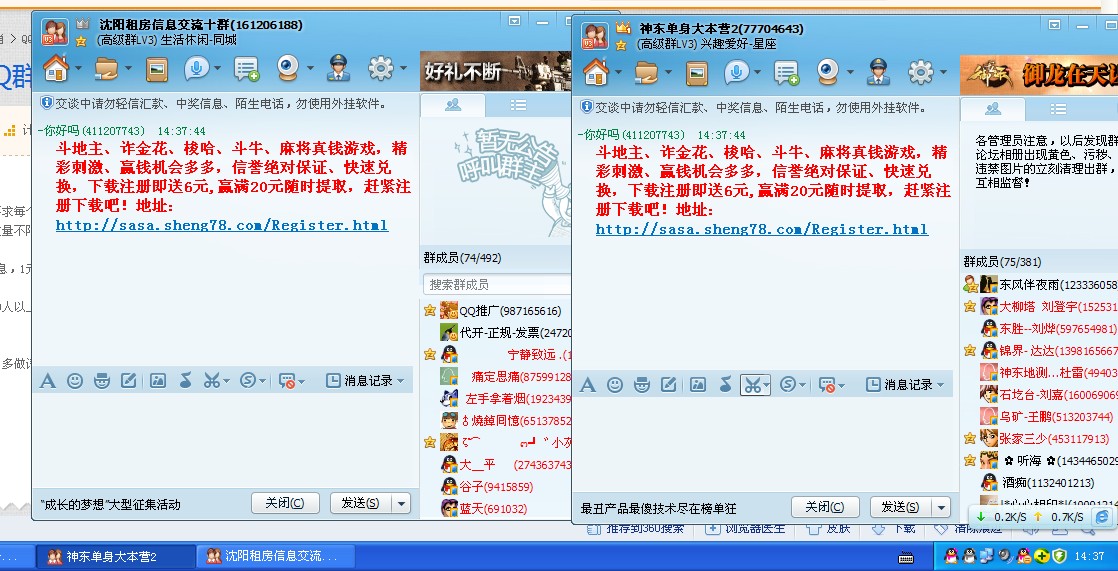Expand webcam dropdown in 神东单身 window
This screenshot has height=571, width=1118.
coord(851,73)
